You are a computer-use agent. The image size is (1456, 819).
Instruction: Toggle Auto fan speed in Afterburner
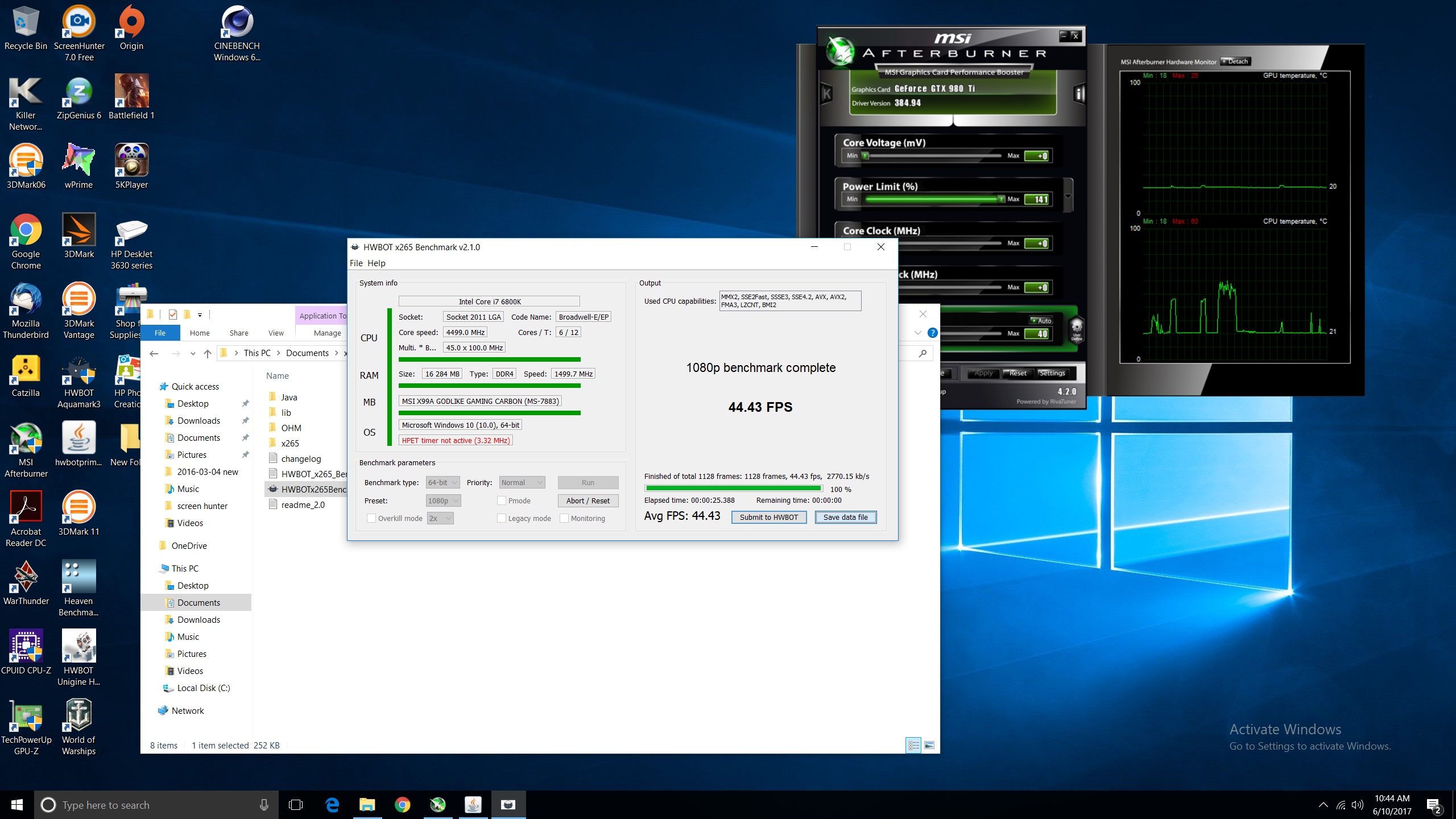1041,321
